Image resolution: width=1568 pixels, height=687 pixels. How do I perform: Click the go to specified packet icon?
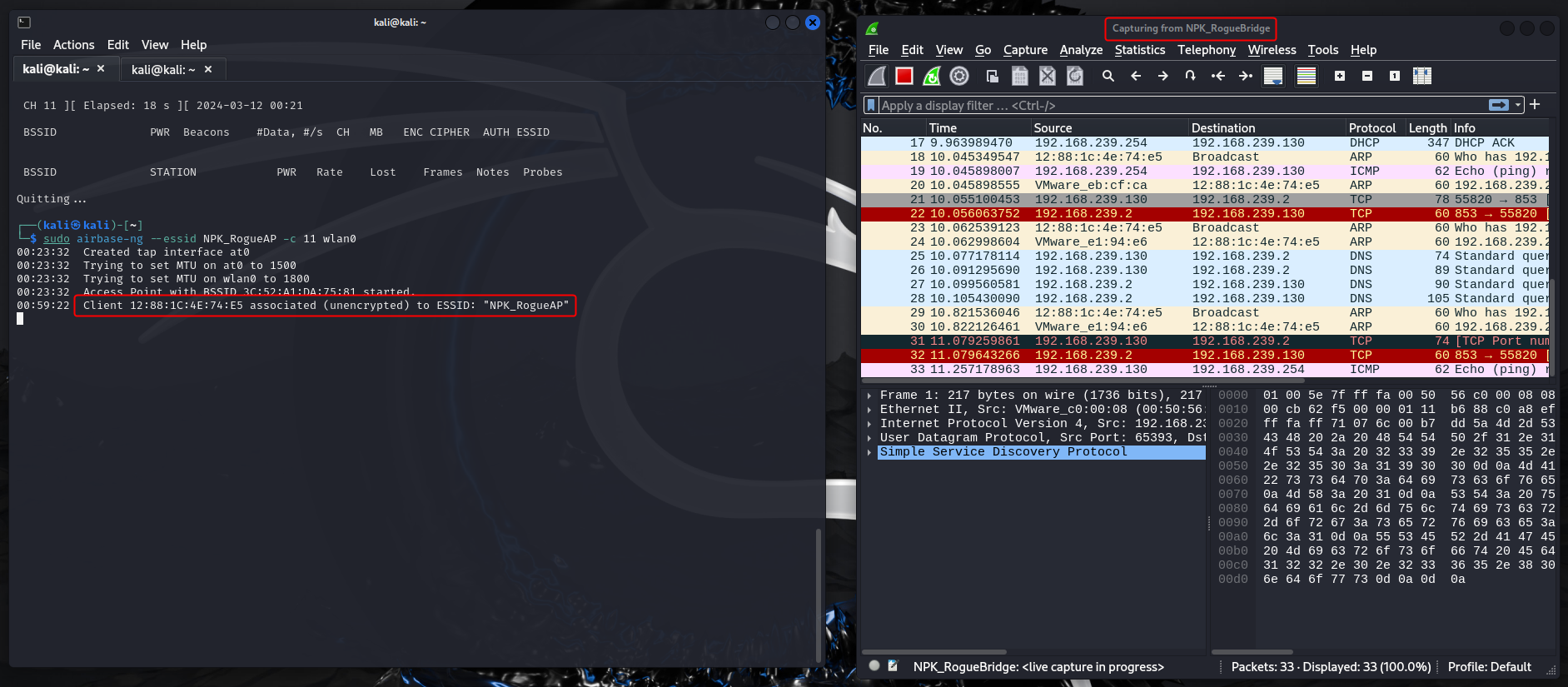pyautogui.click(x=1191, y=76)
